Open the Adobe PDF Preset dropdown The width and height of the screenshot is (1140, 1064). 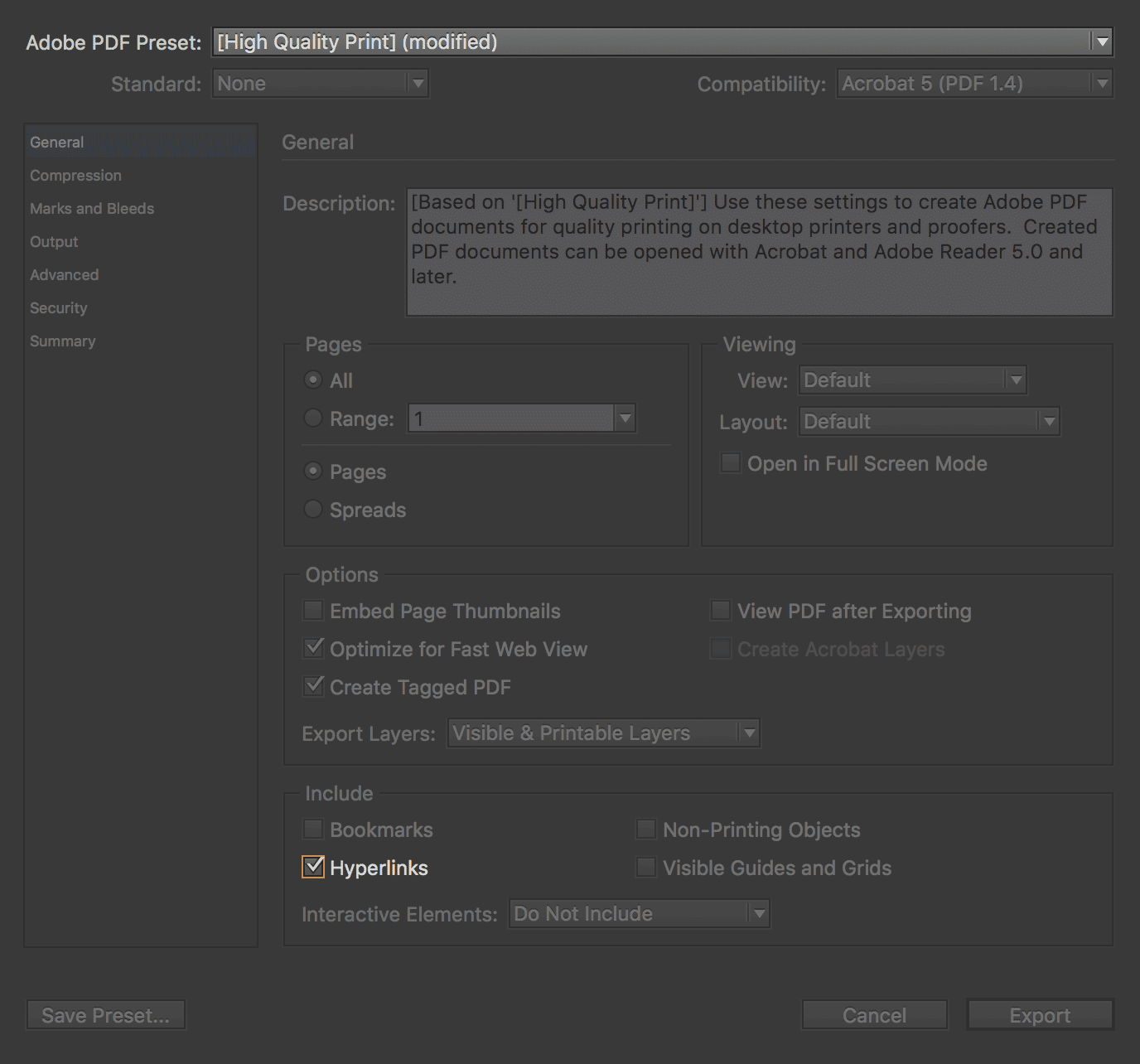[x=661, y=42]
